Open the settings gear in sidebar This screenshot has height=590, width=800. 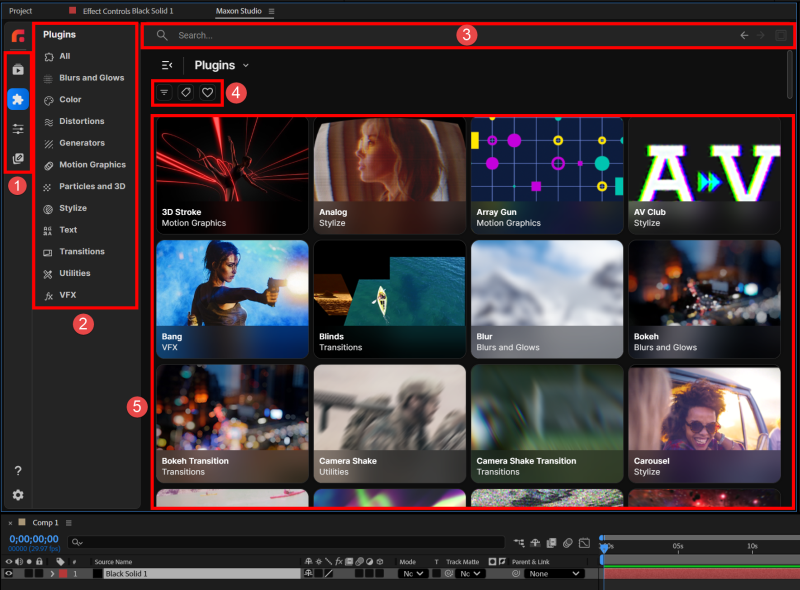[17, 495]
